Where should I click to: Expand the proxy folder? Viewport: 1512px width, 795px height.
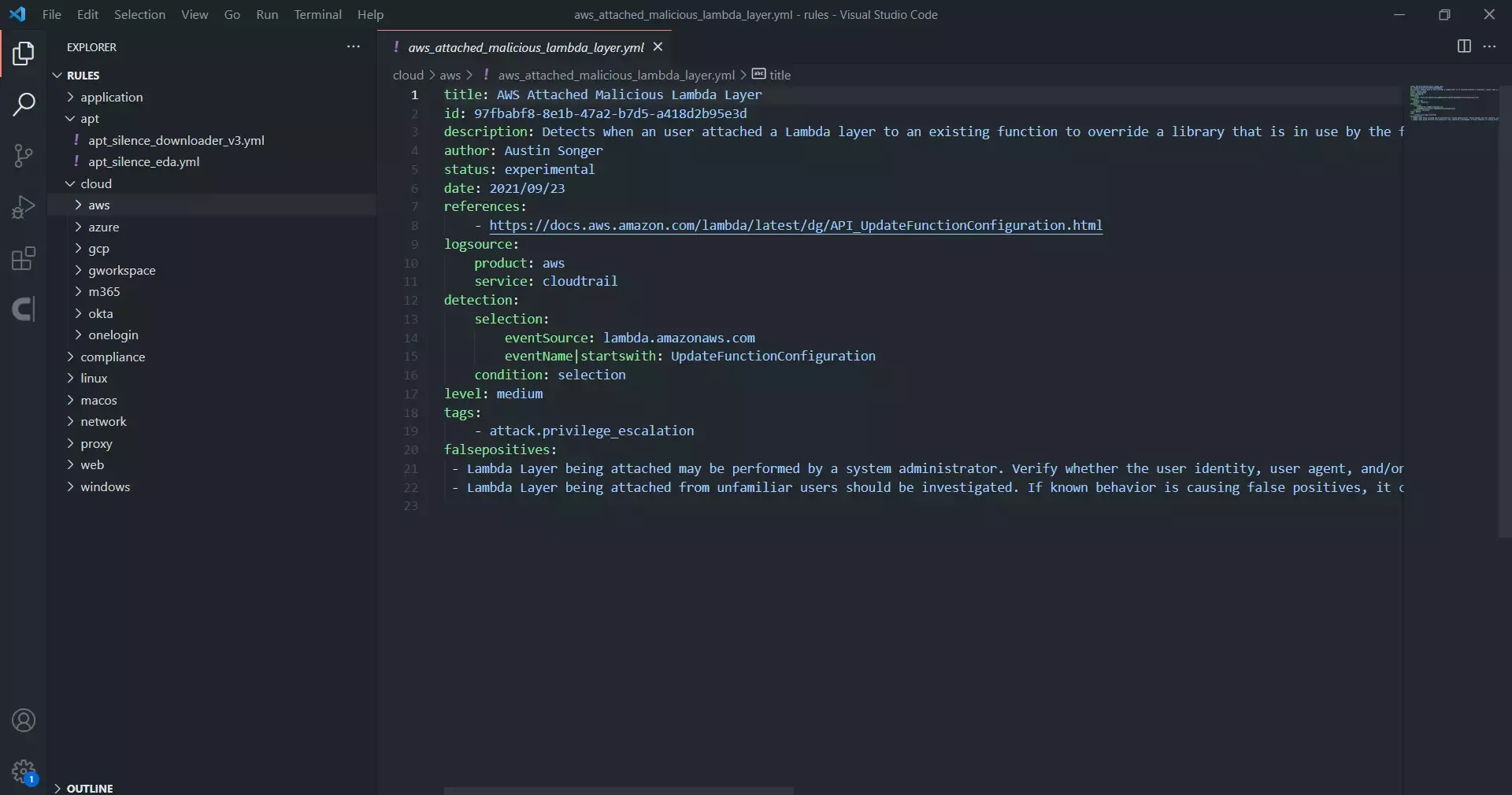pos(70,443)
